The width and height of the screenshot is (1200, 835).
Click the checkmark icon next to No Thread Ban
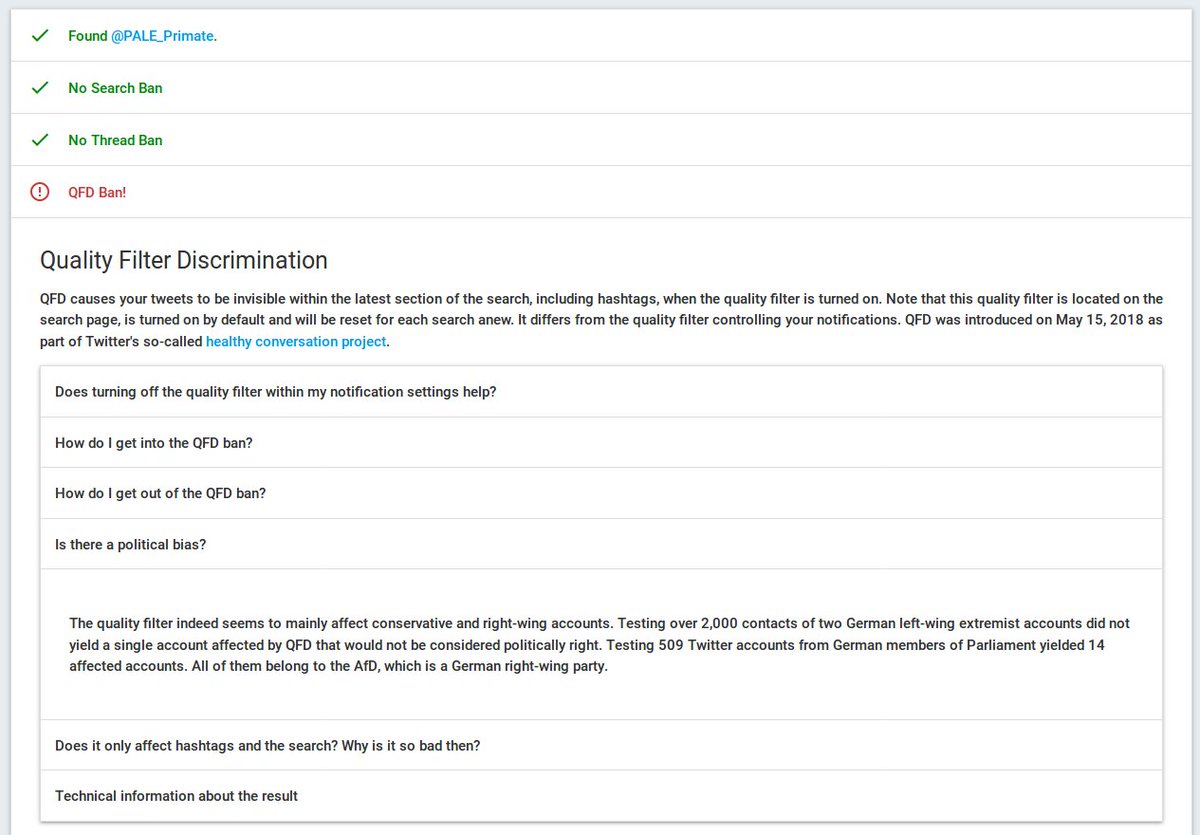click(40, 140)
